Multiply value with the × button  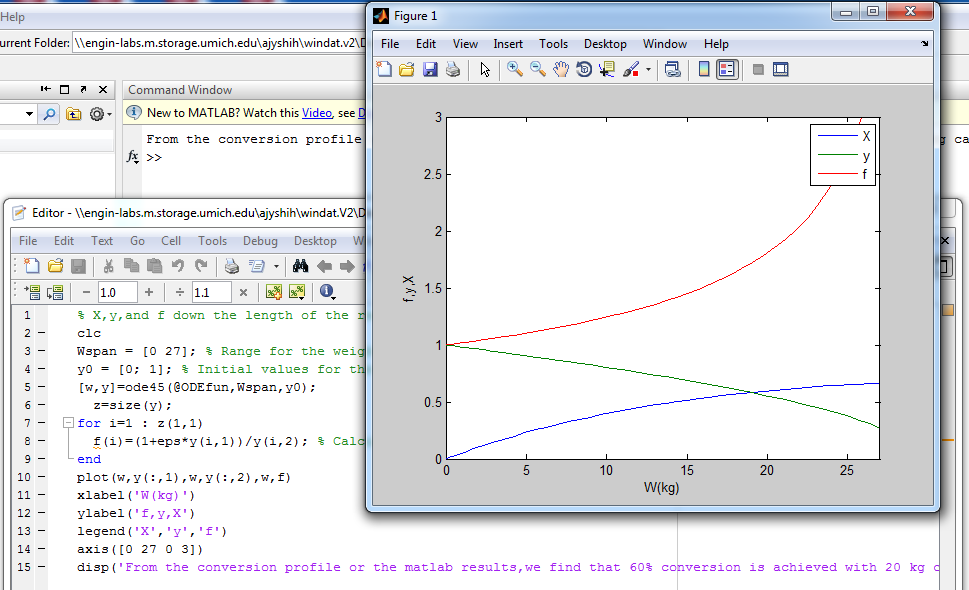pos(243,292)
